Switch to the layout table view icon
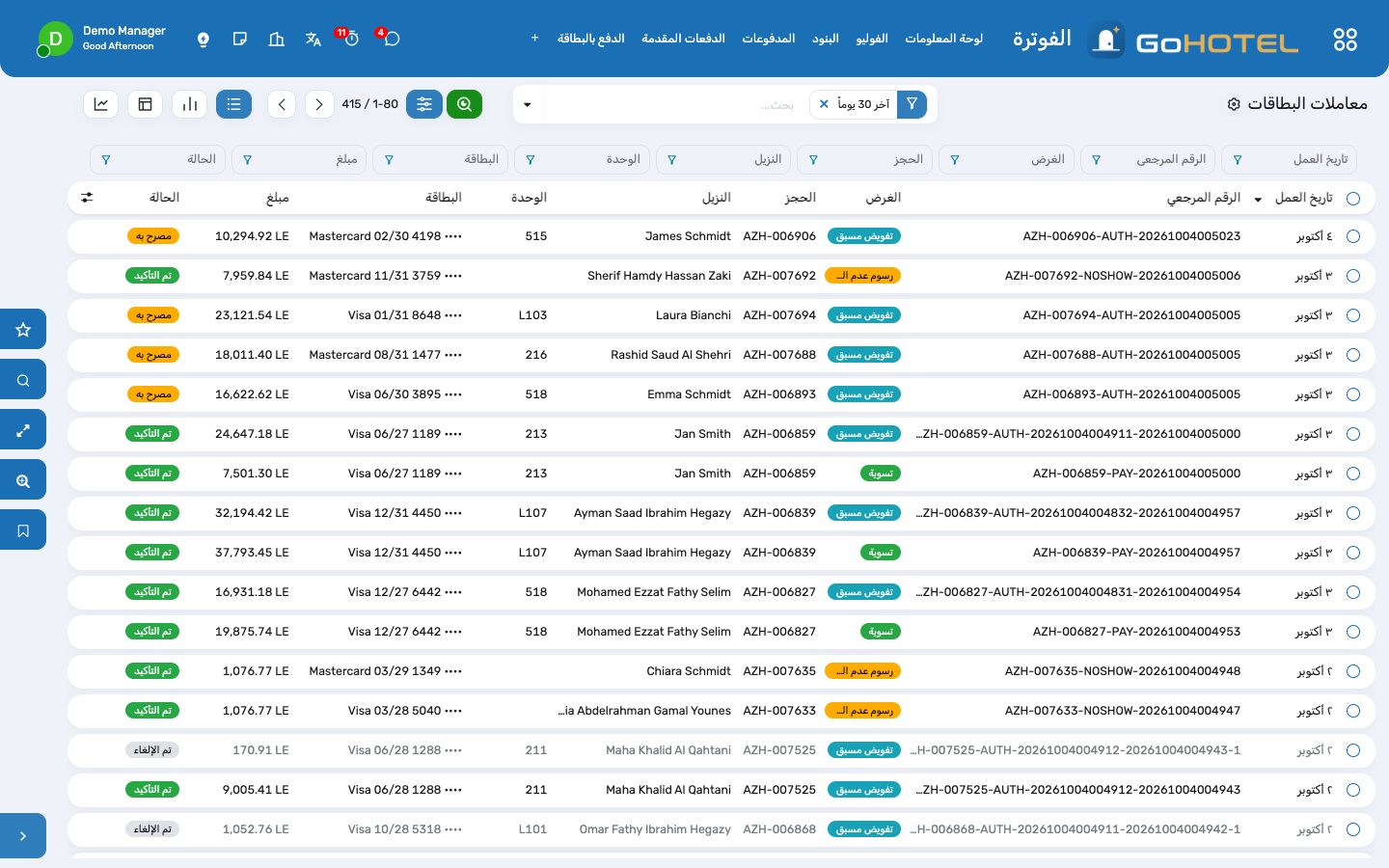 coord(146,104)
